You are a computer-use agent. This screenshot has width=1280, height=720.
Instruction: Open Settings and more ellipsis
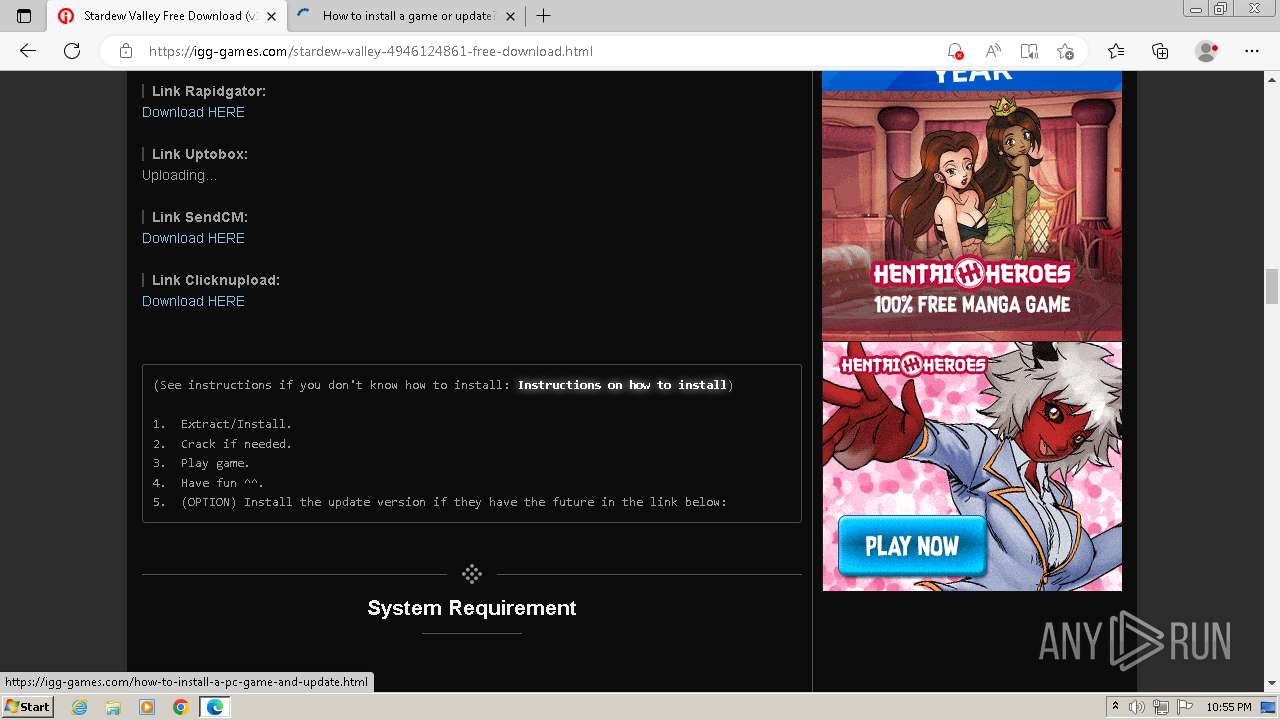pos(1252,51)
